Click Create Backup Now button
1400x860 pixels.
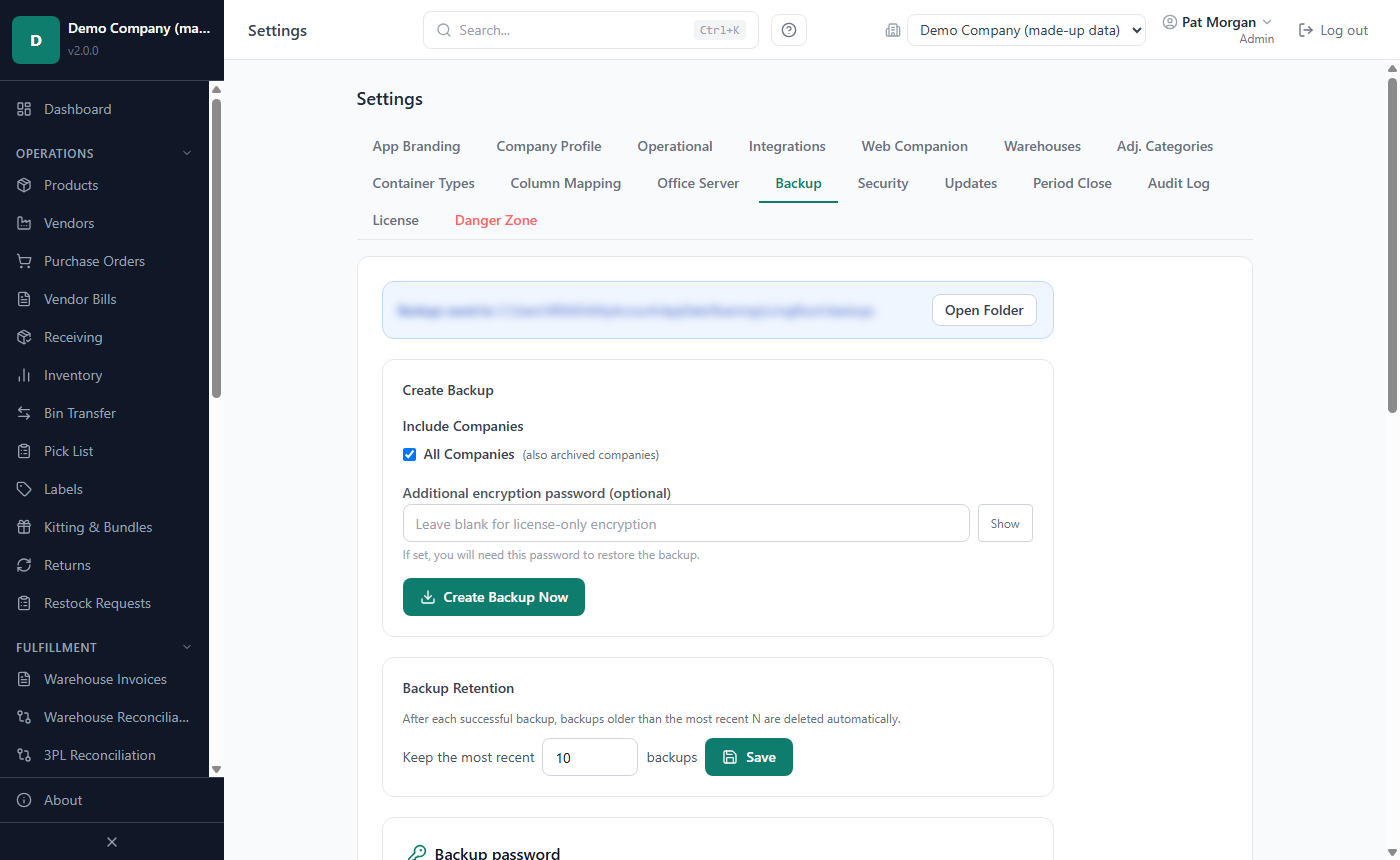[494, 597]
